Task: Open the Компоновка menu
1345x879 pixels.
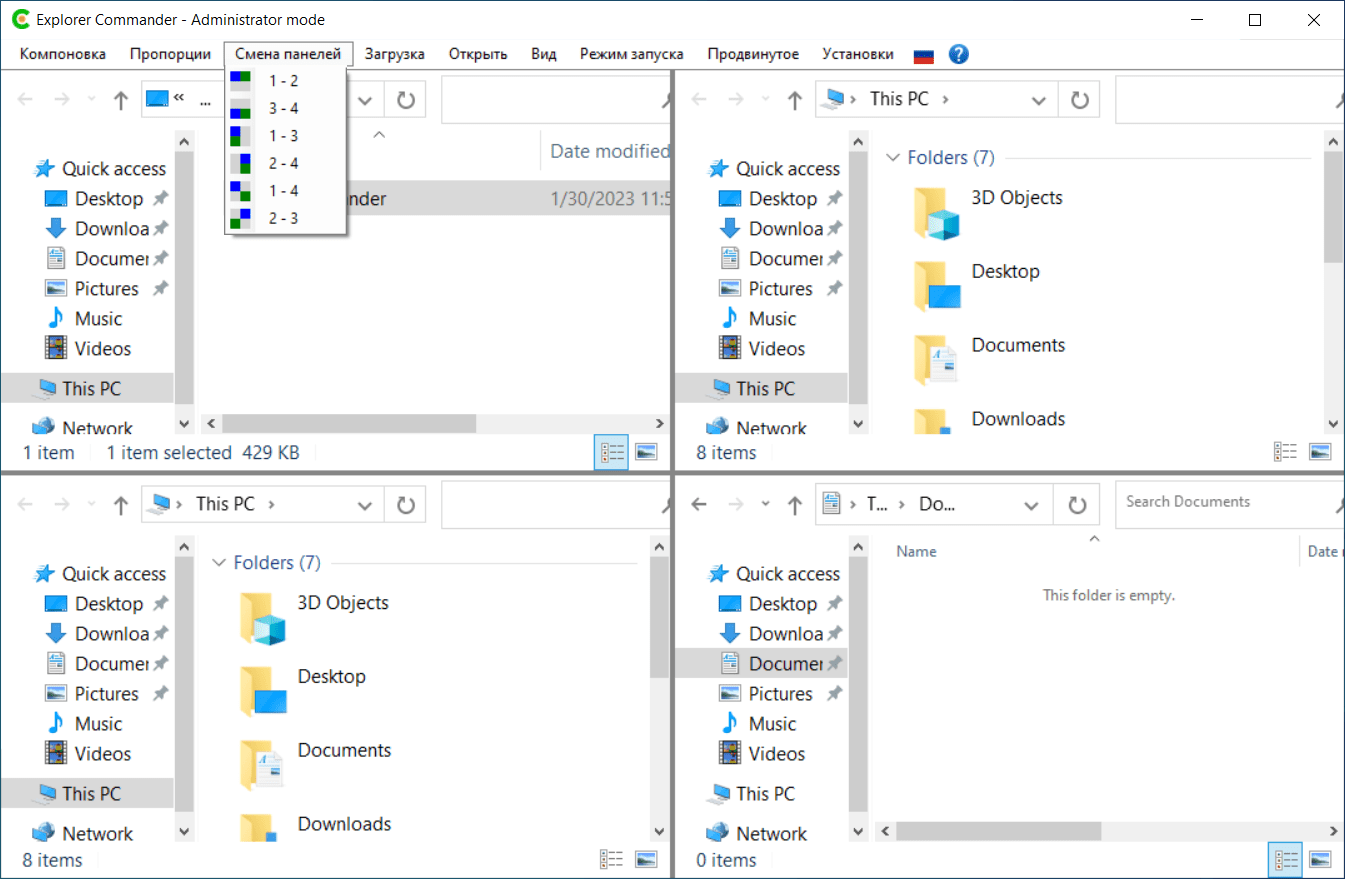Action: pos(63,54)
